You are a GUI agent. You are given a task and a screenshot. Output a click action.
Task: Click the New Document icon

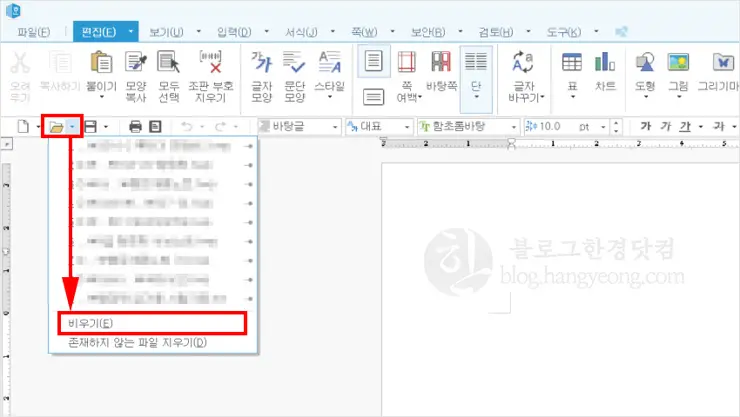click(23, 126)
